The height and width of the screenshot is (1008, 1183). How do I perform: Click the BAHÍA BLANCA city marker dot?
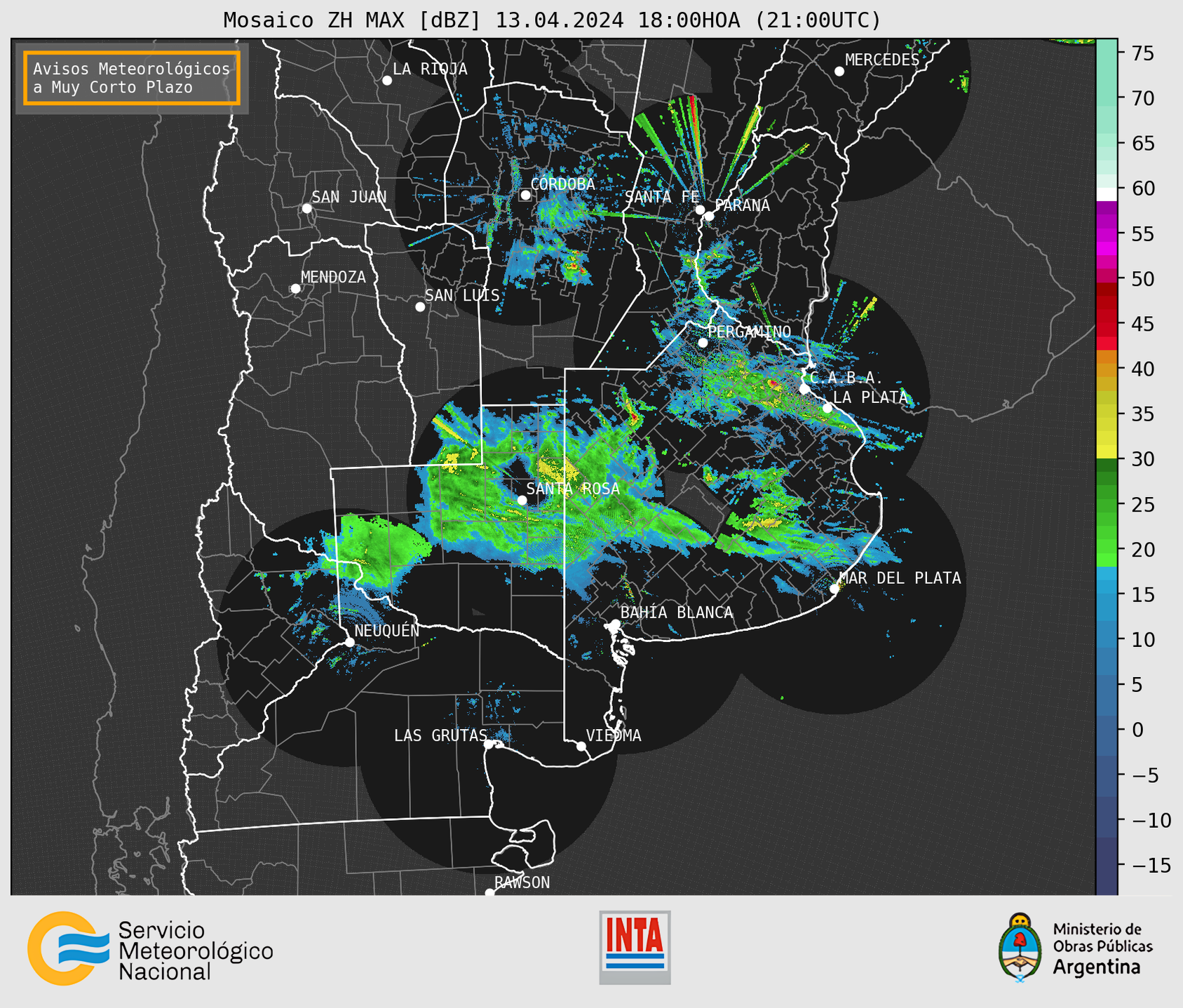(x=615, y=624)
